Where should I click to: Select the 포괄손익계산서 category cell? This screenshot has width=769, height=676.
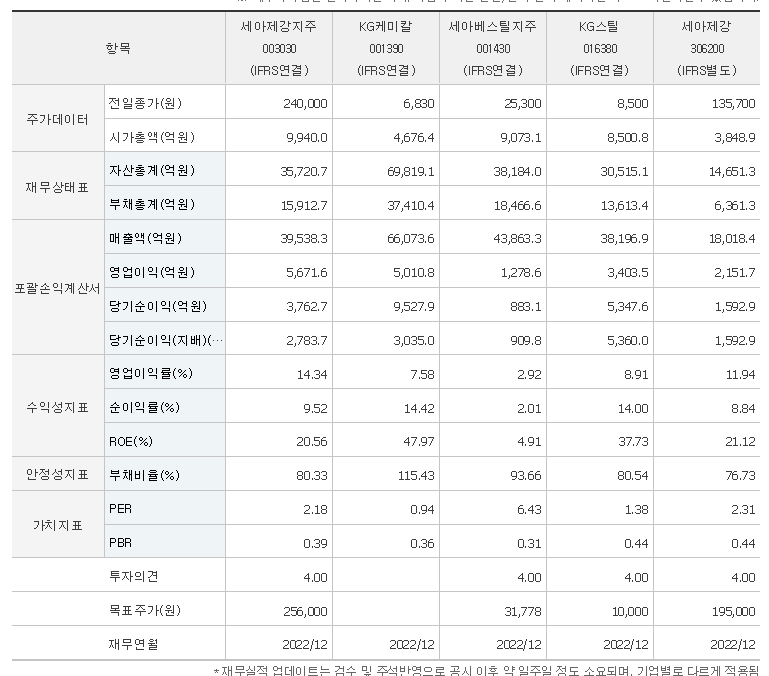(58, 288)
